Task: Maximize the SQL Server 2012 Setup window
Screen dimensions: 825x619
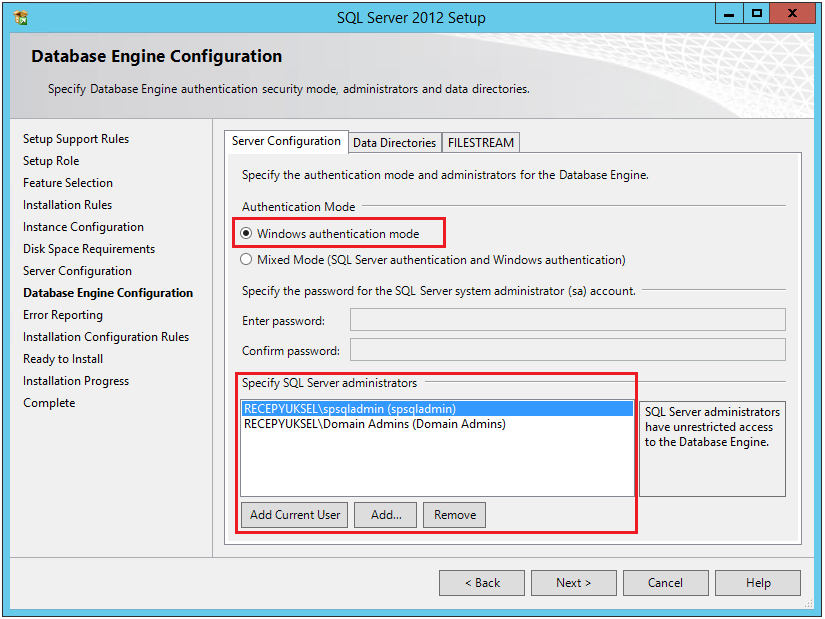Action: (x=757, y=14)
